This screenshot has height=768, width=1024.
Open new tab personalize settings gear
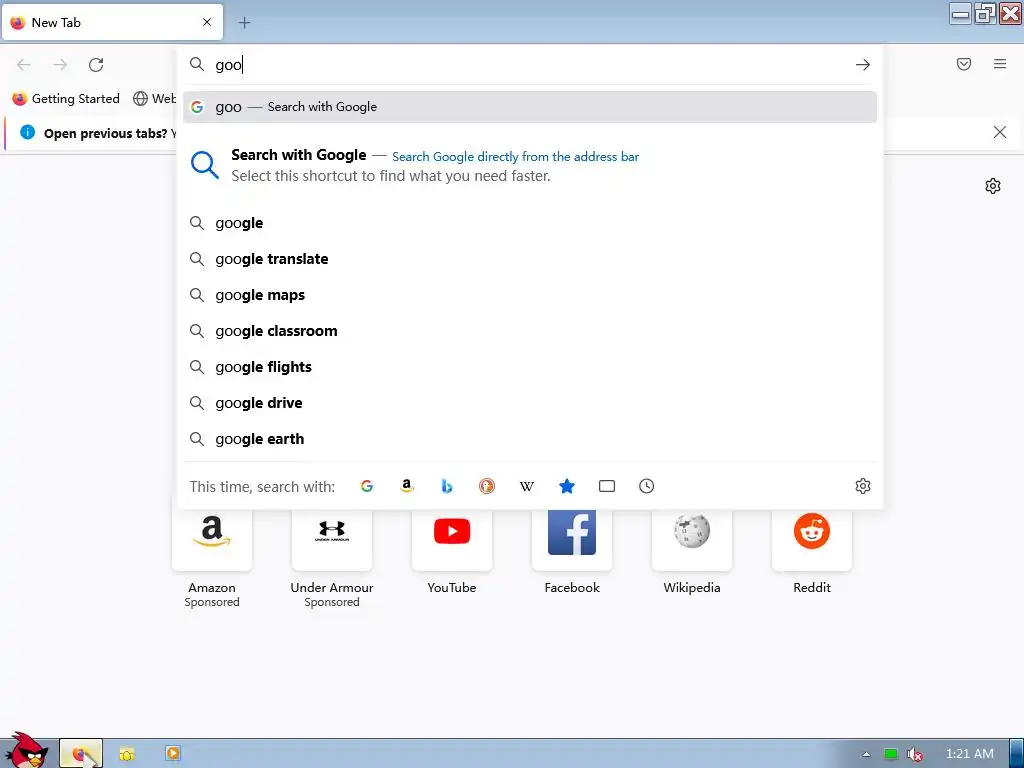click(x=993, y=186)
